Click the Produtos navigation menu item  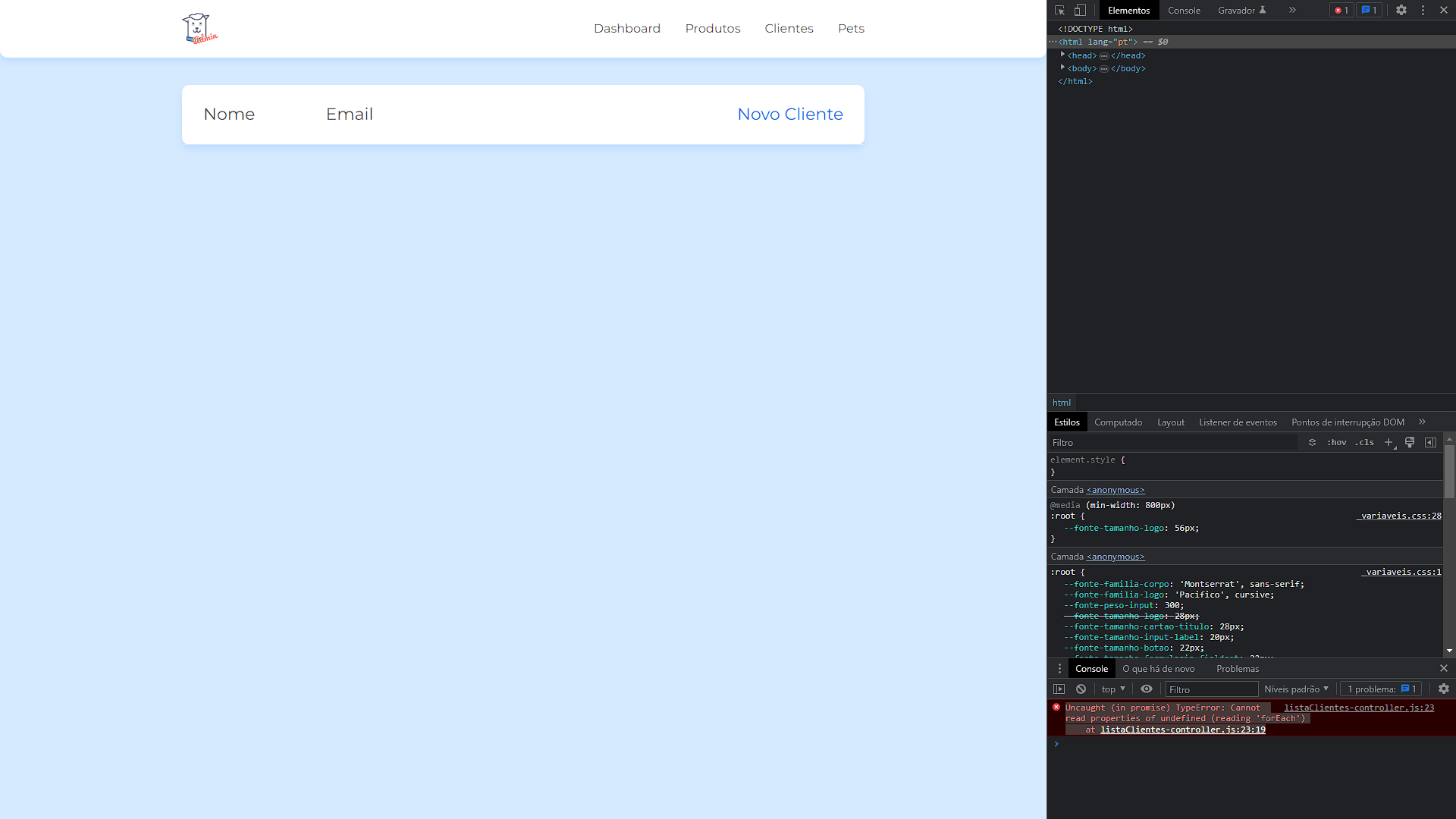(x=712, y=28)
